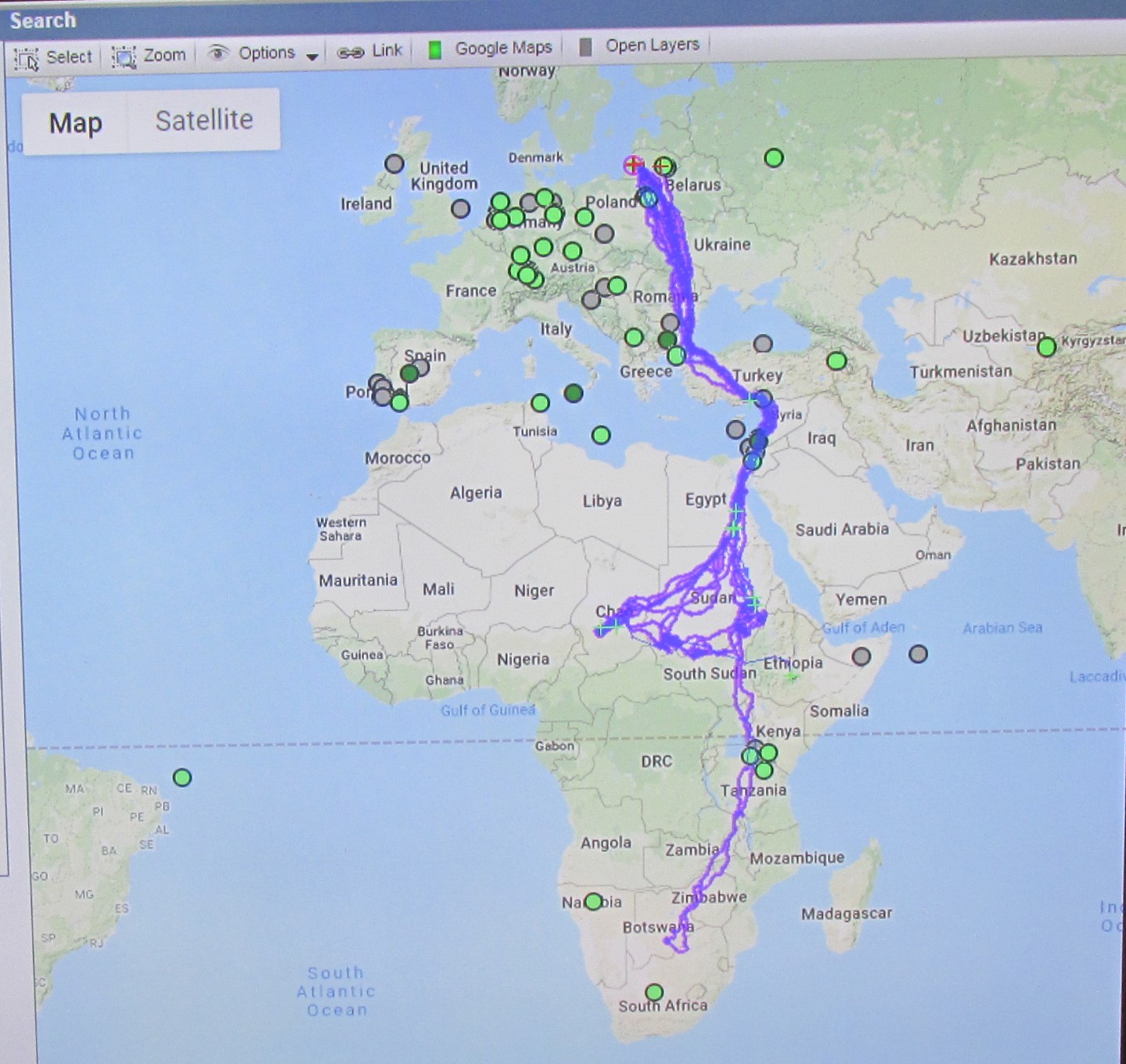Click the South Atlantic Ocean label

click(336, 991)
